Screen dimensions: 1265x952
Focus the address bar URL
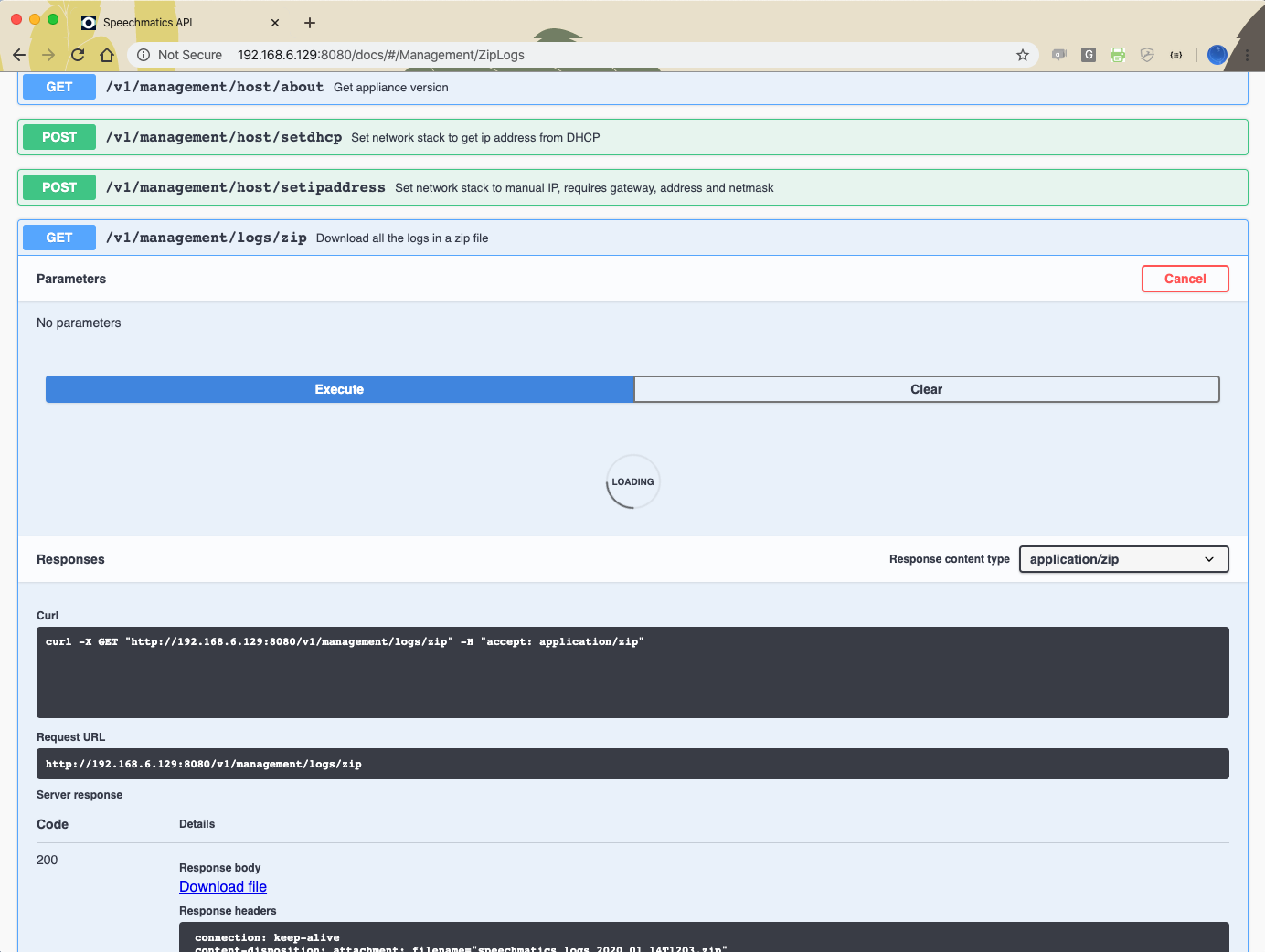pyautogui.click(x=381, y=55)
